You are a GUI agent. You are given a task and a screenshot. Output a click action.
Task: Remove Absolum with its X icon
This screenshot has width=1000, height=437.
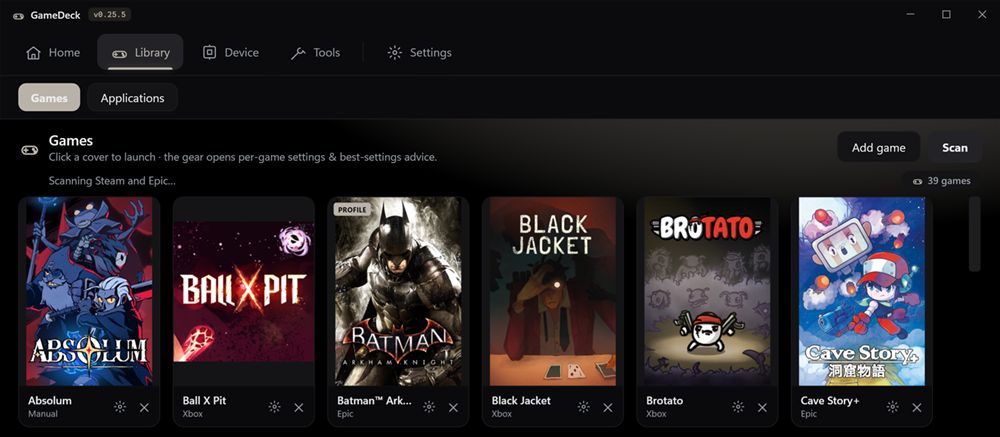coord(144,407)
